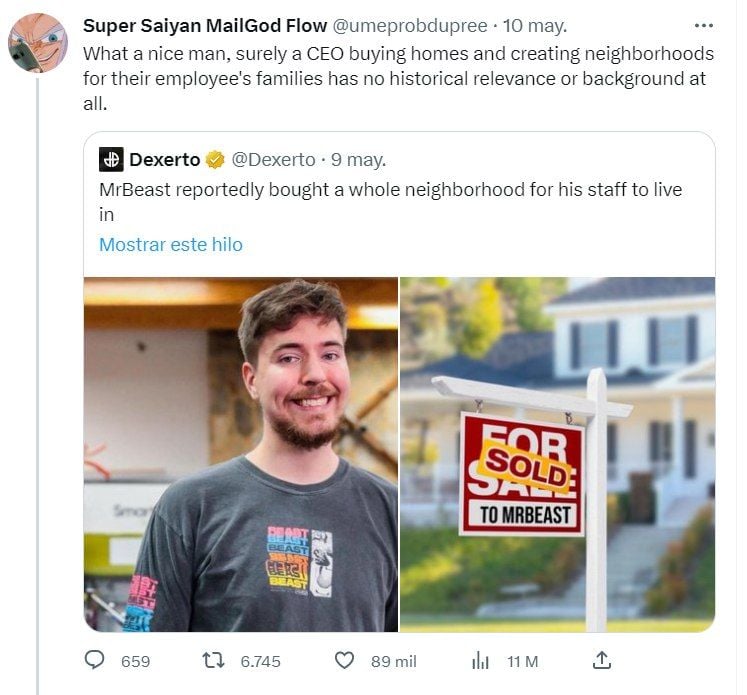The image size is (747, 695).
Task: Open Super Saiyan MailGod Flow's profile picture
Action: (x=38, y=43)
